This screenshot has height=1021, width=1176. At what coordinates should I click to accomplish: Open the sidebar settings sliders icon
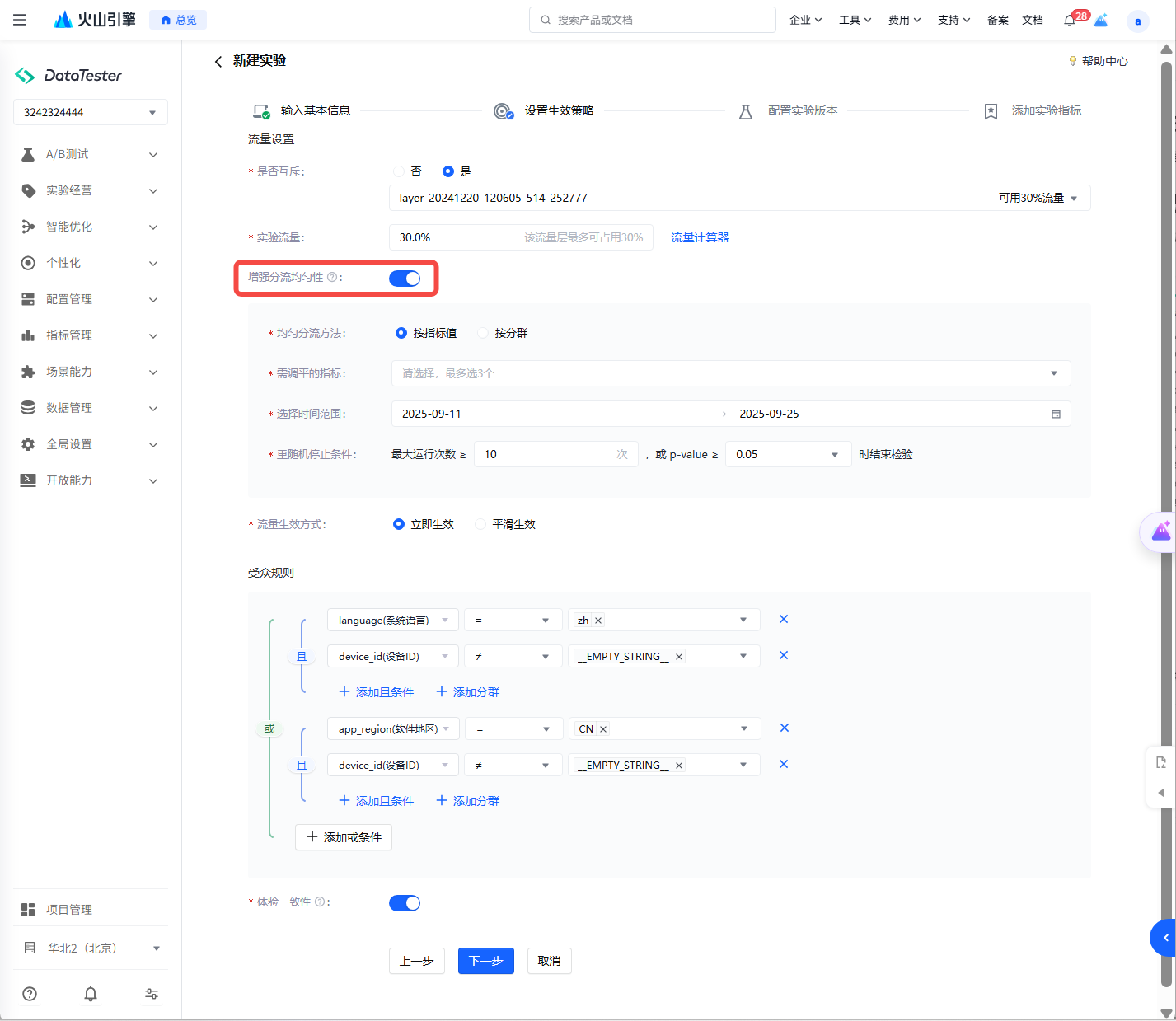[152, 994]
